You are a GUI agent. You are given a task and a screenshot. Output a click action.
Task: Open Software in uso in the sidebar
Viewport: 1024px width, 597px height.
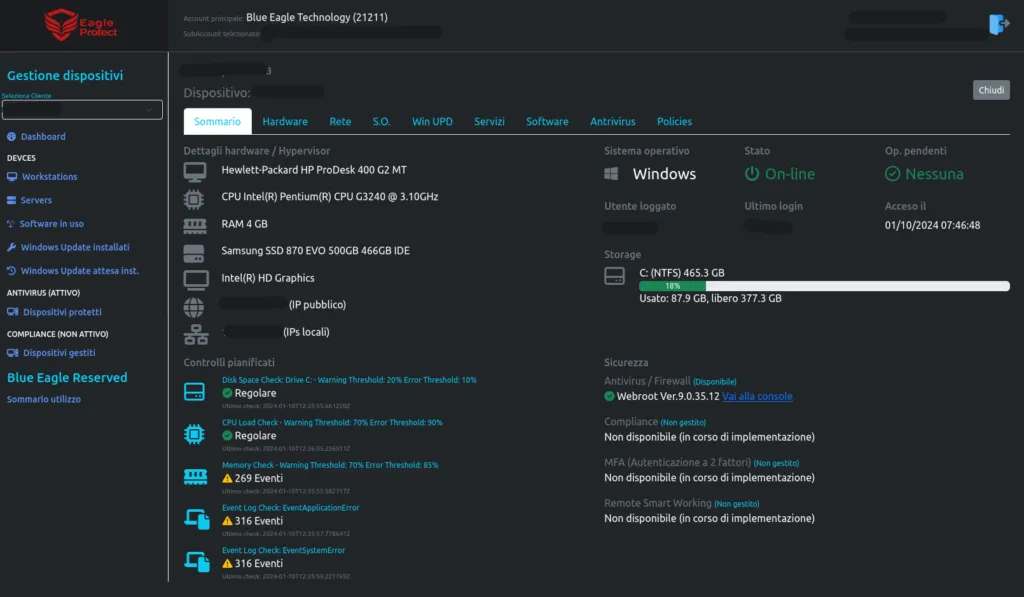(x=45, y=223)
